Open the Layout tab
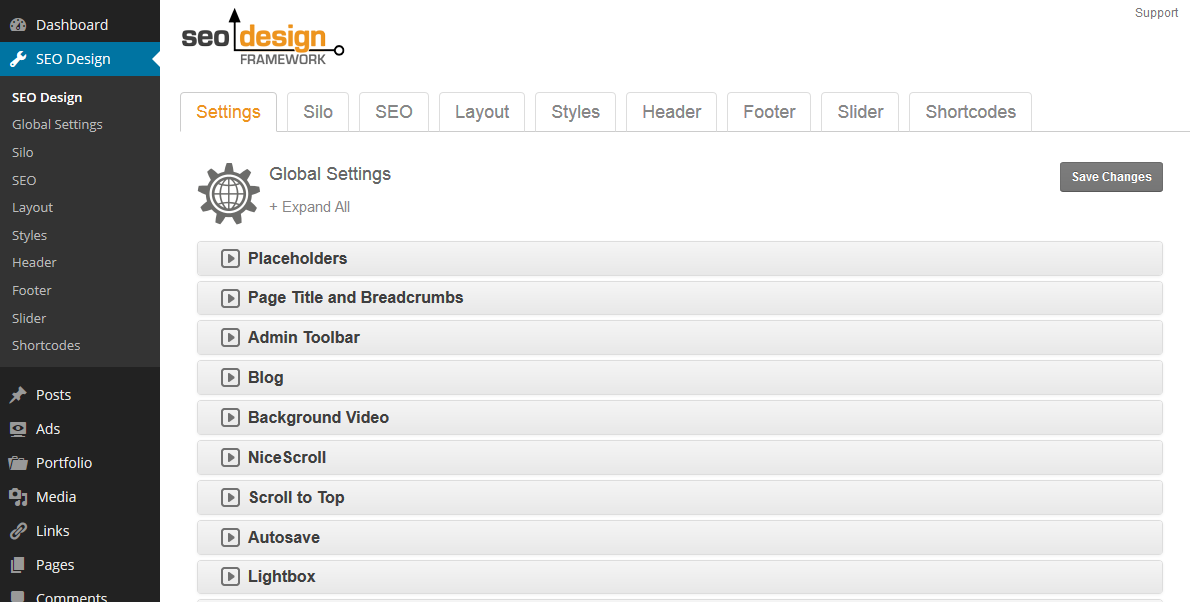1190x602 pixels. (x=482, y=112)
